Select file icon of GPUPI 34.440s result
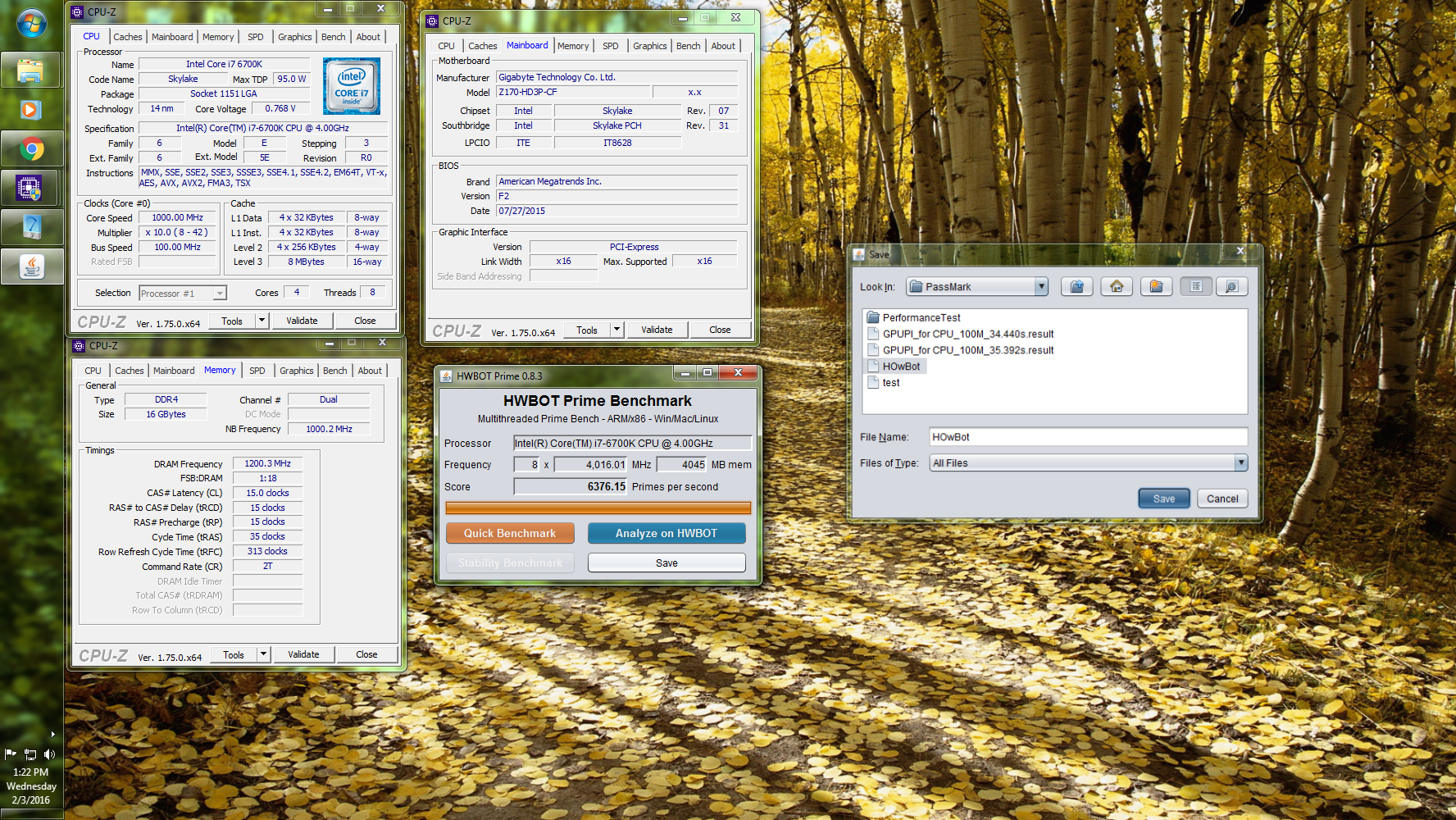1456x820 pixels. 873,334
